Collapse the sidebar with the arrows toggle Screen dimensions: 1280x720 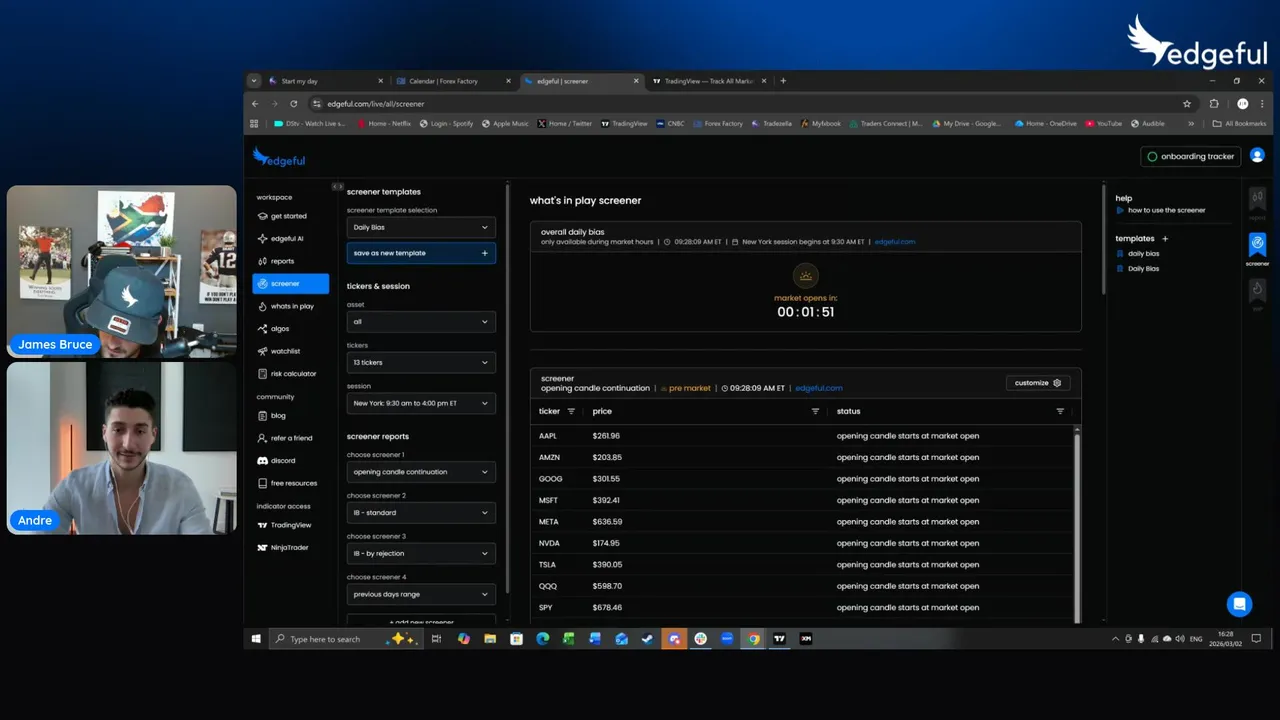pyautogui.click(x=337, y=187)
